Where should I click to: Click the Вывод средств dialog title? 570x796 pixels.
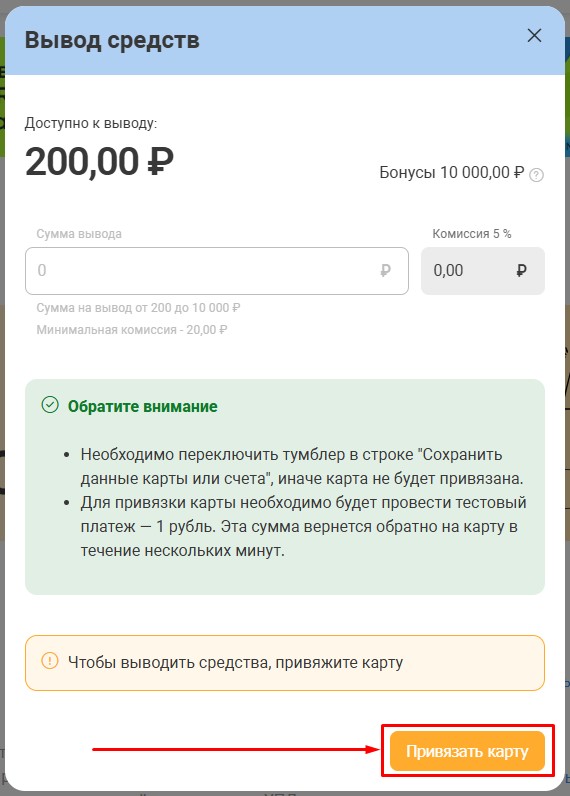112,40
